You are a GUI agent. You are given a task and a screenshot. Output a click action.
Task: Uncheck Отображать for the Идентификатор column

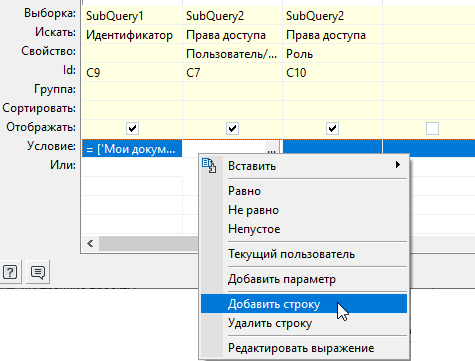click(132, 128)
